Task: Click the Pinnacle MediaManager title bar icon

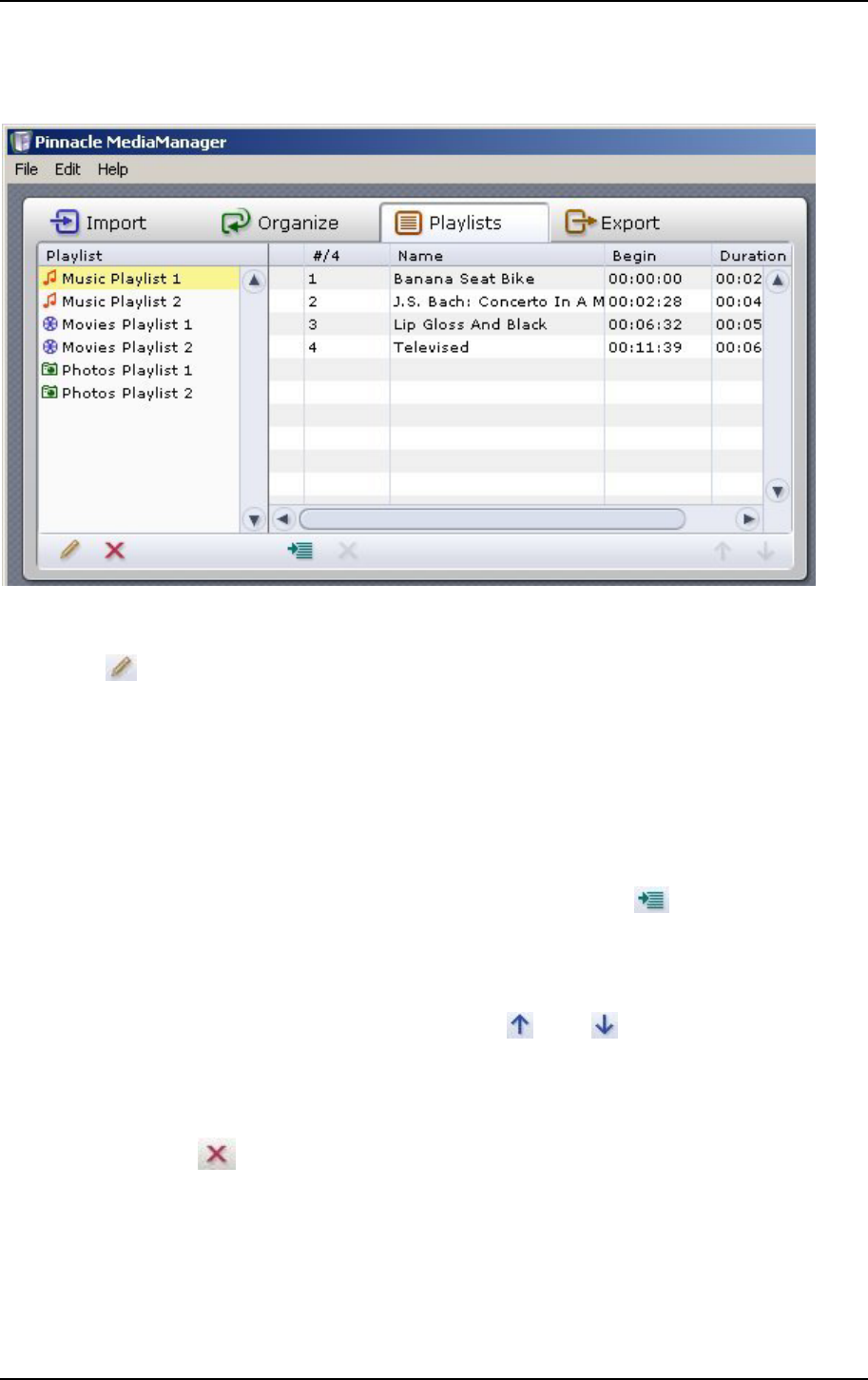Action: [x=21, y=142]
